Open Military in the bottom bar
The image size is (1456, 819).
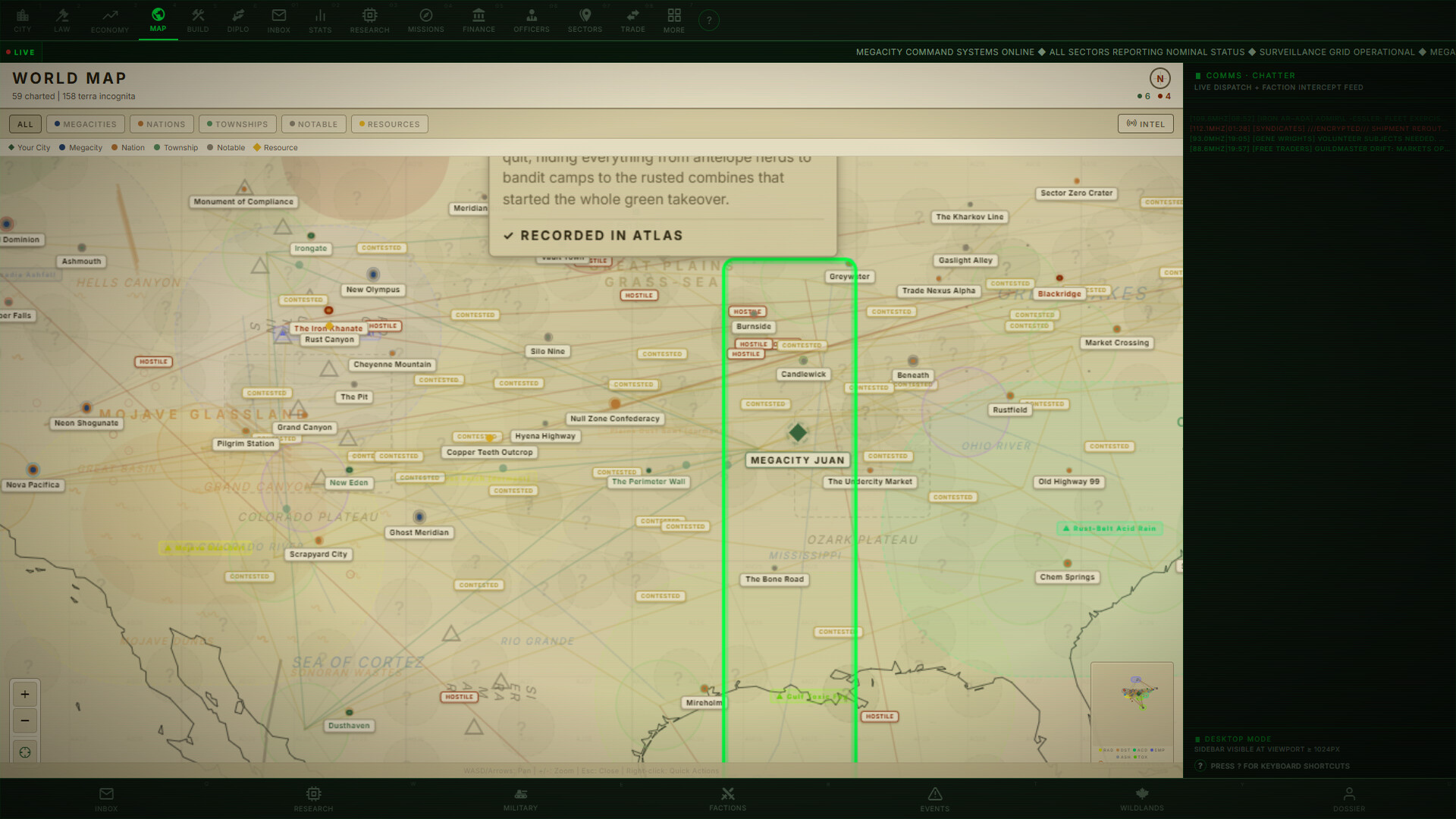click(x=520, y=799)
